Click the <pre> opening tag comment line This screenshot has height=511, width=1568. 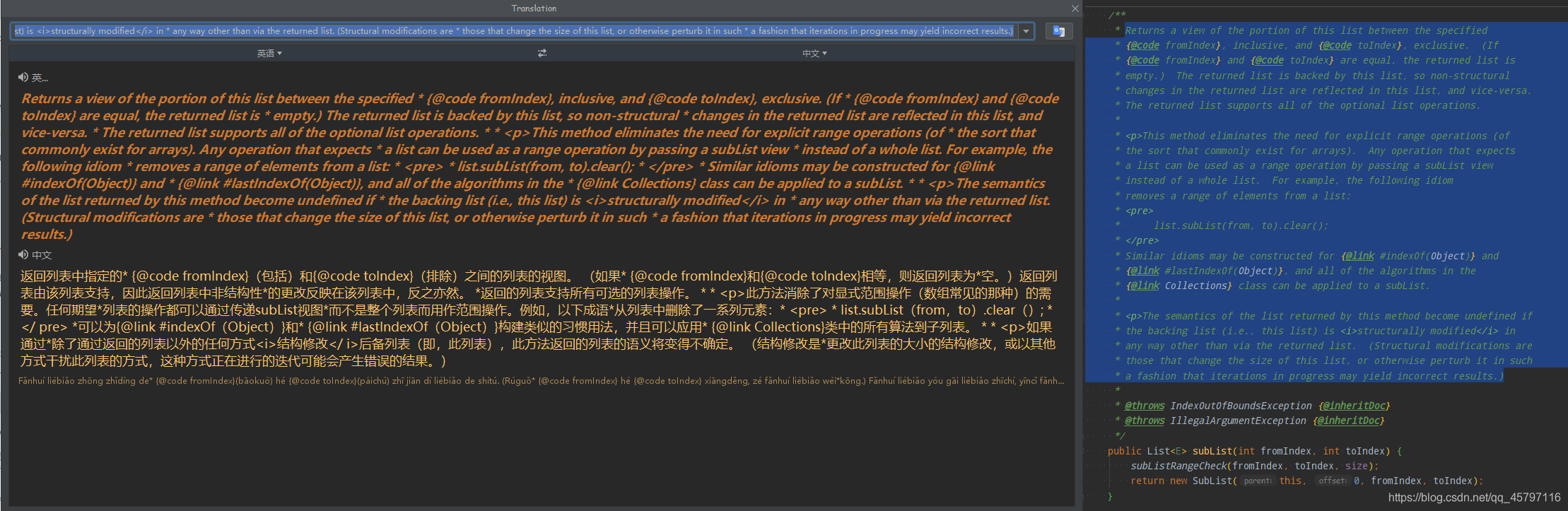[x=1139, y=211]
